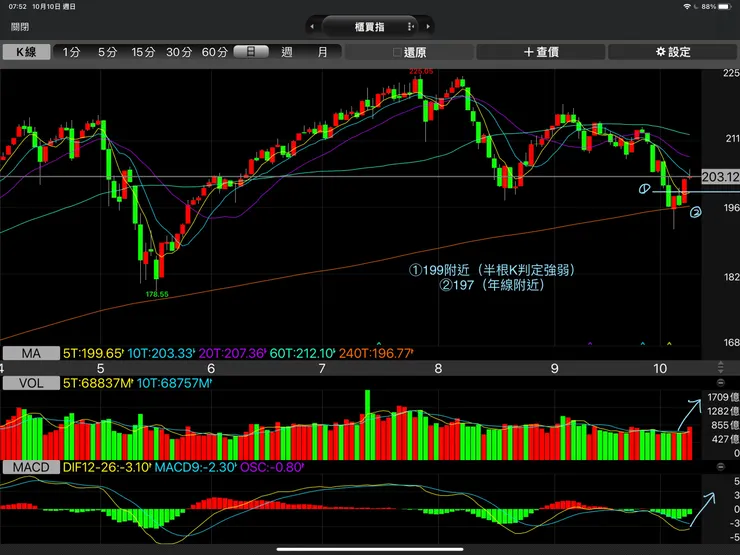Switch to the 30分 timeframe
The height and width of the screenshot is (555, 740).
[179, 52]
